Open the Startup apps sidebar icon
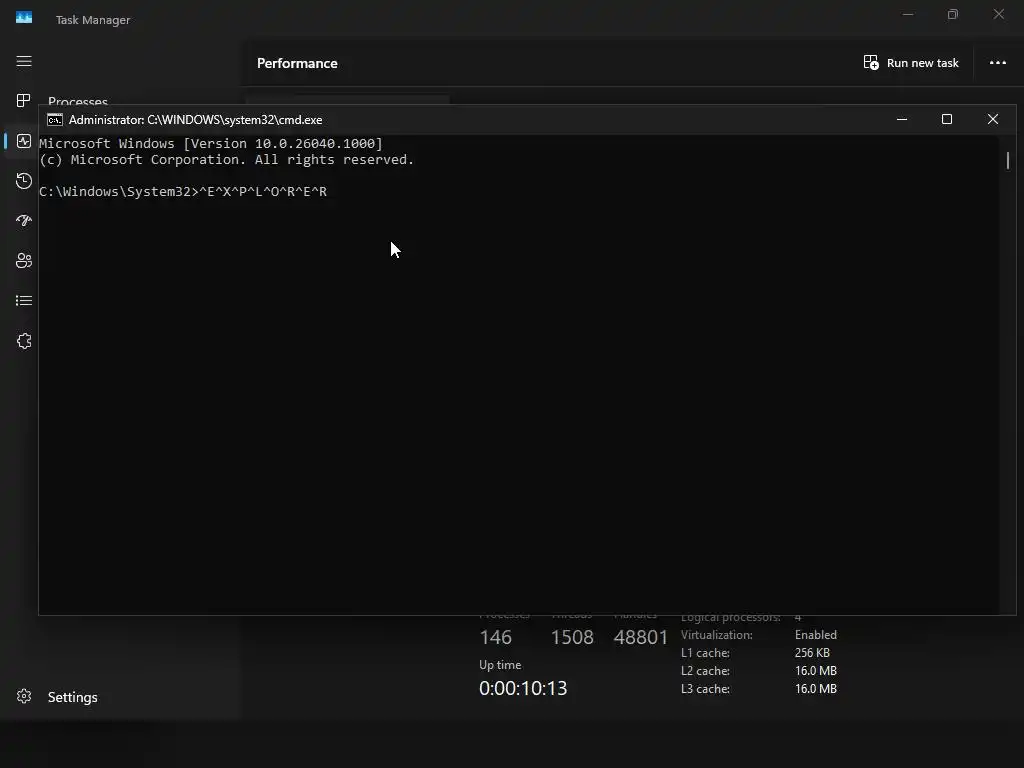 coord(24,221)
